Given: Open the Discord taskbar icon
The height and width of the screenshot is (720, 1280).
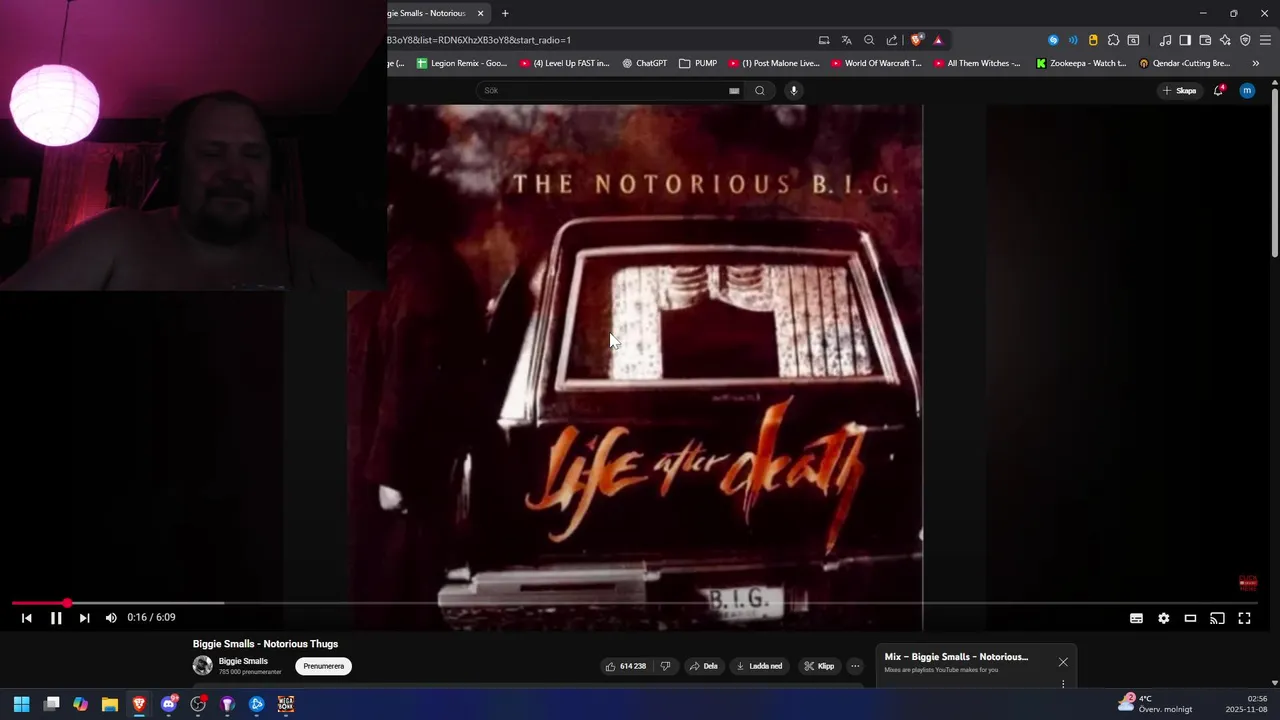Looking at the screenshot, I should coord(169,704).
